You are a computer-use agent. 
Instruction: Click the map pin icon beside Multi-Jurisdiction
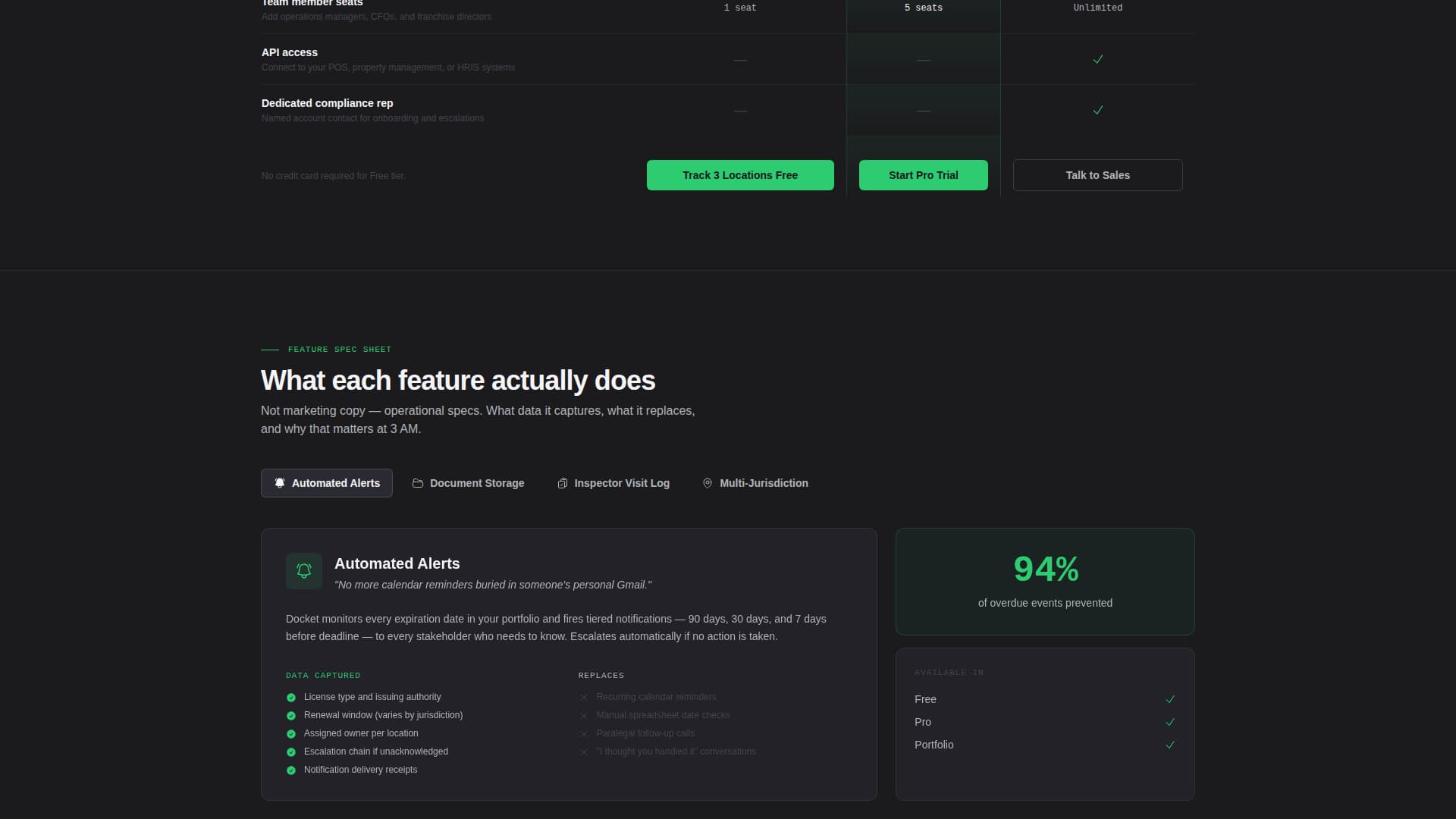tap(708, 483)
